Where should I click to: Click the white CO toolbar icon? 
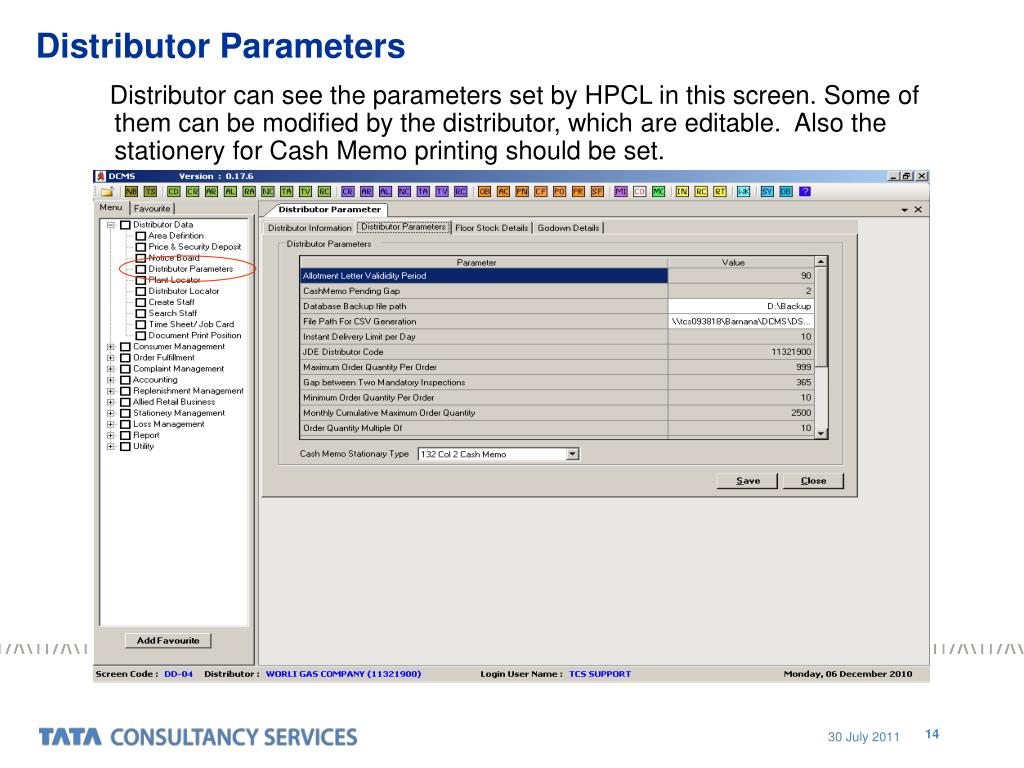(640, 191)
